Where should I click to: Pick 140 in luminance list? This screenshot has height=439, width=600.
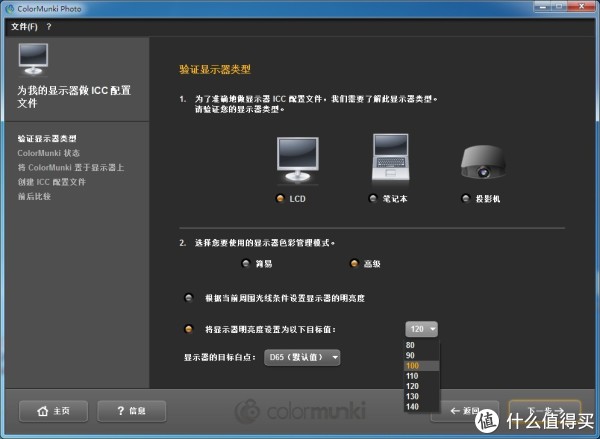421,406
